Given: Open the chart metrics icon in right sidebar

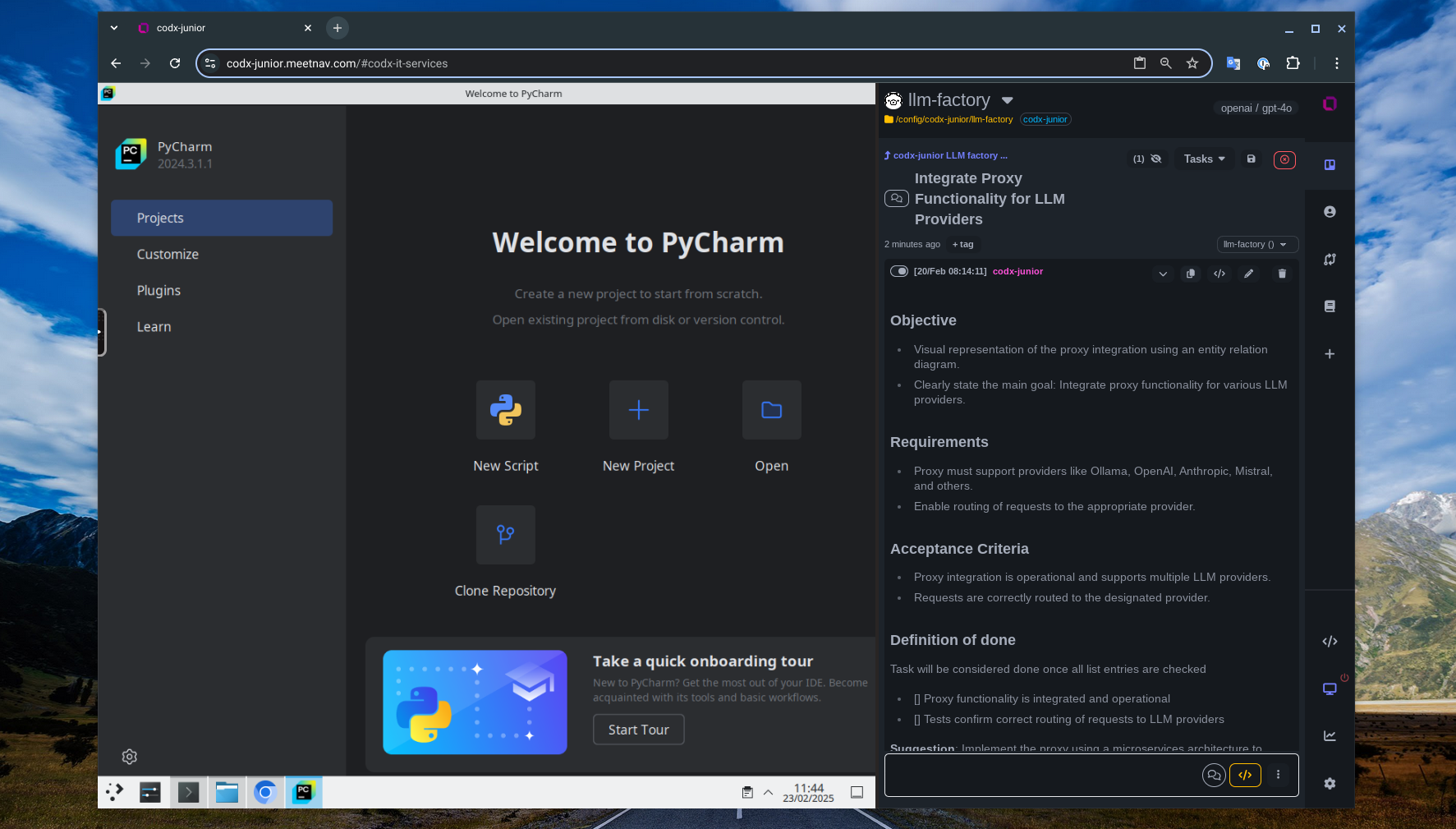Looking at the screenshot, I should coord(1330,735).
